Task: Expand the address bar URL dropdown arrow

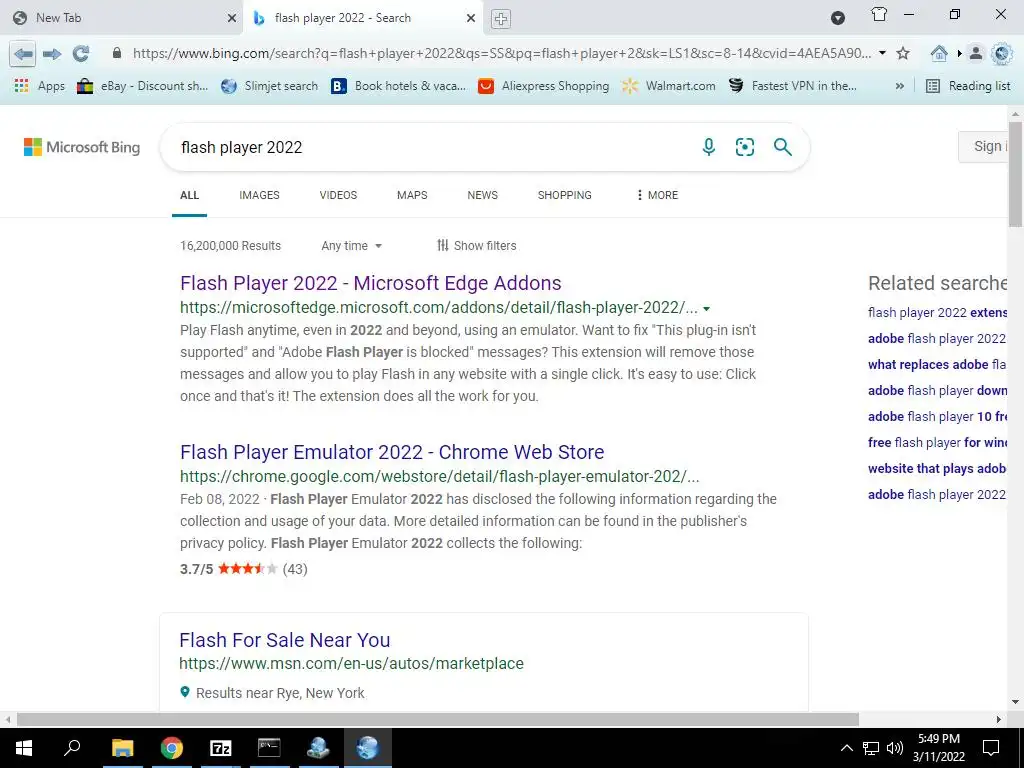Action: pos(882,53)
